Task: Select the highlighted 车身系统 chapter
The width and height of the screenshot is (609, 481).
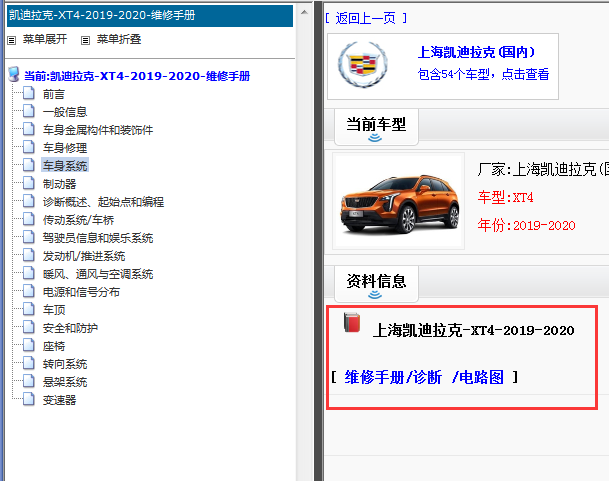Action: click(65, 166)
